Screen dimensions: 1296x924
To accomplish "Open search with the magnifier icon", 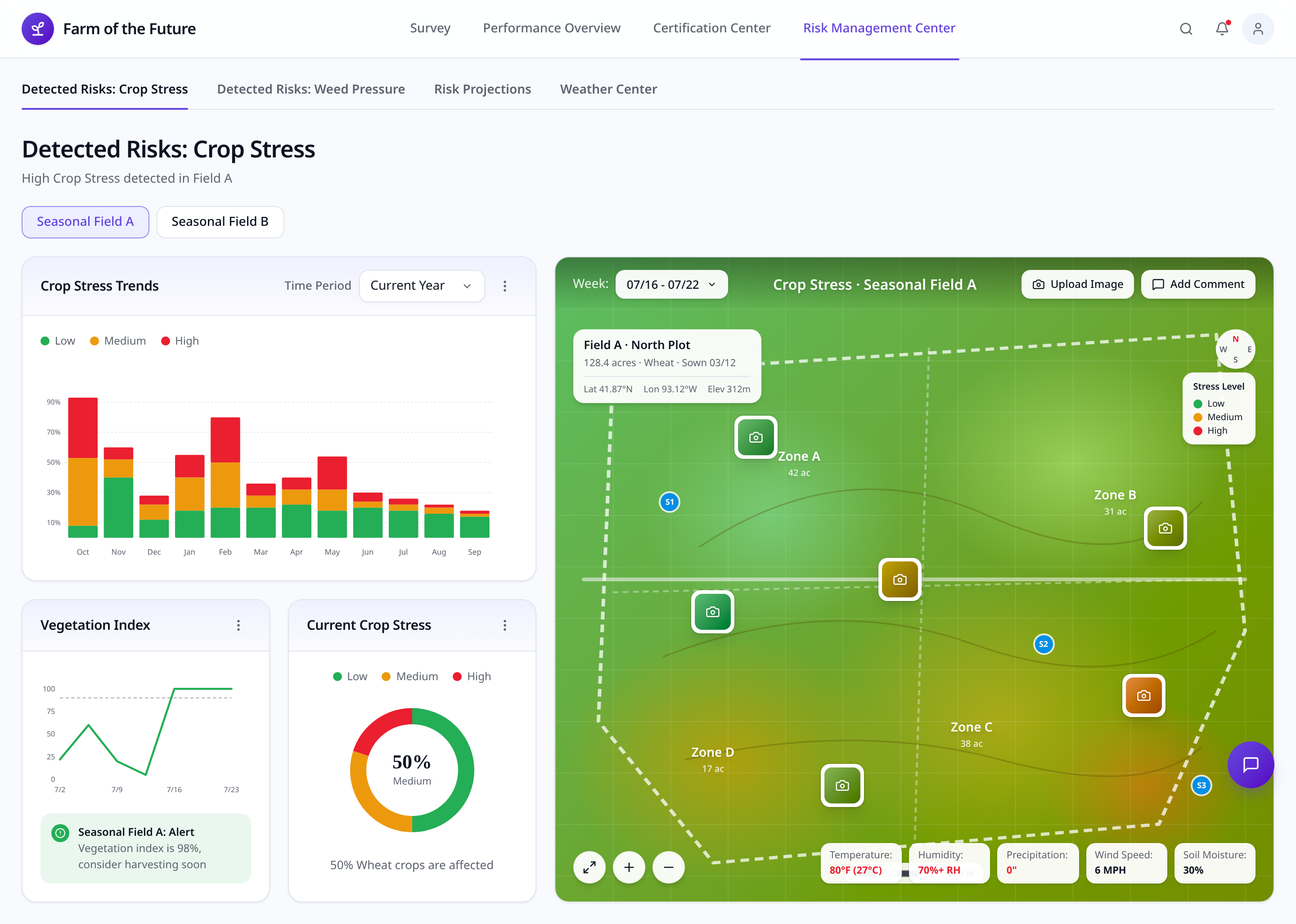I will point(1186,28).
